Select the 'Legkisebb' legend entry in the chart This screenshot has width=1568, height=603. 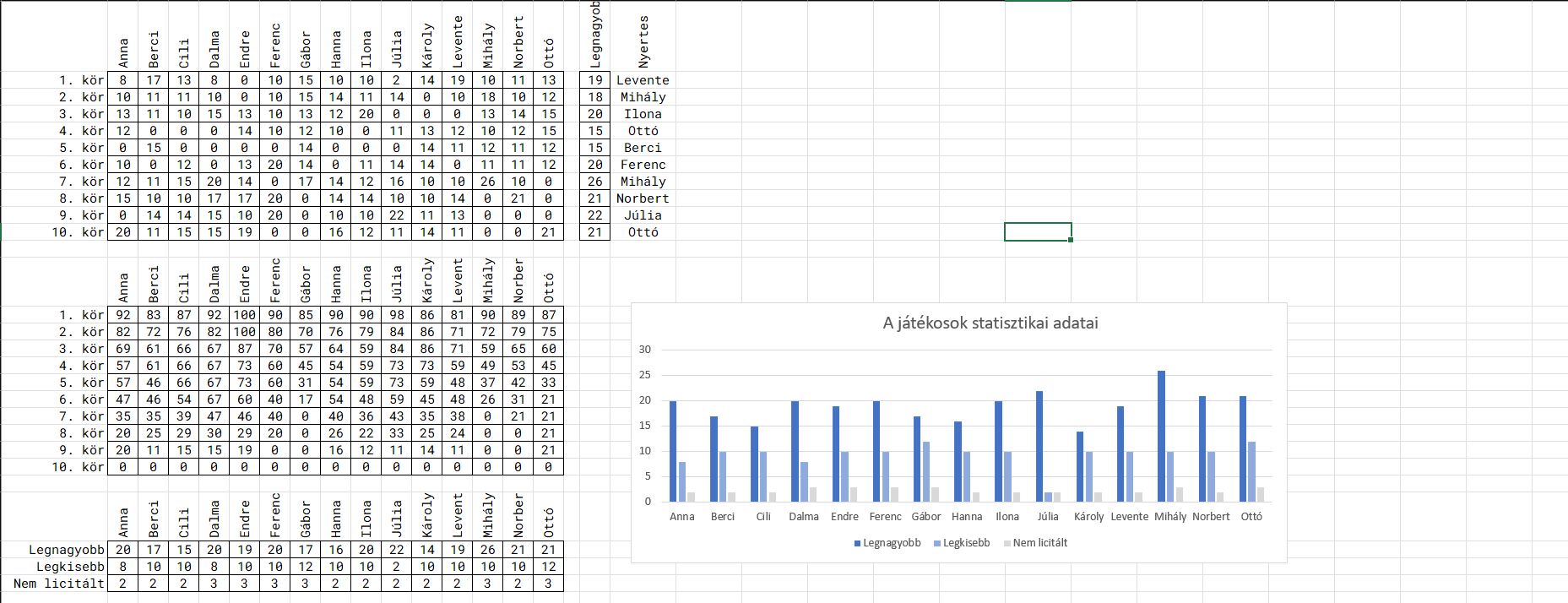point(965,543)
